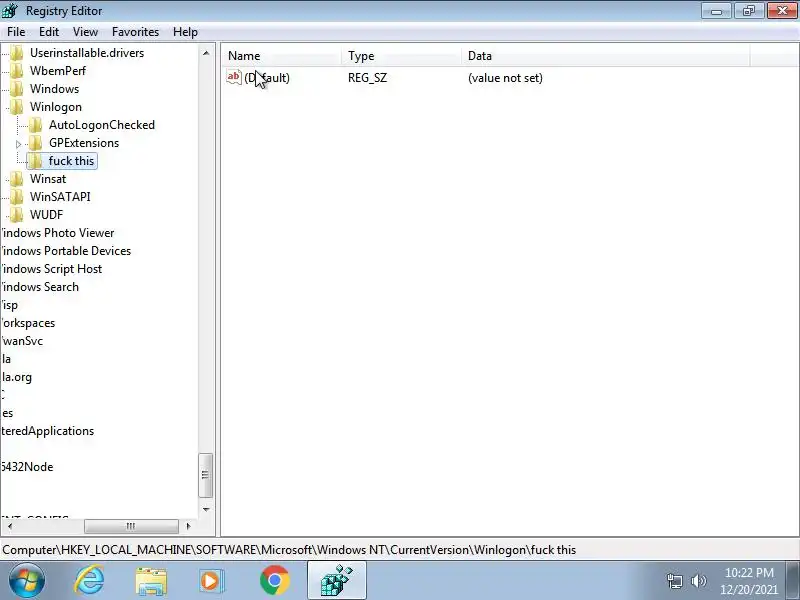Click the tree vertical scrollbar thumb
Screen dimensions: 800x600
click(x=205, y=475)
